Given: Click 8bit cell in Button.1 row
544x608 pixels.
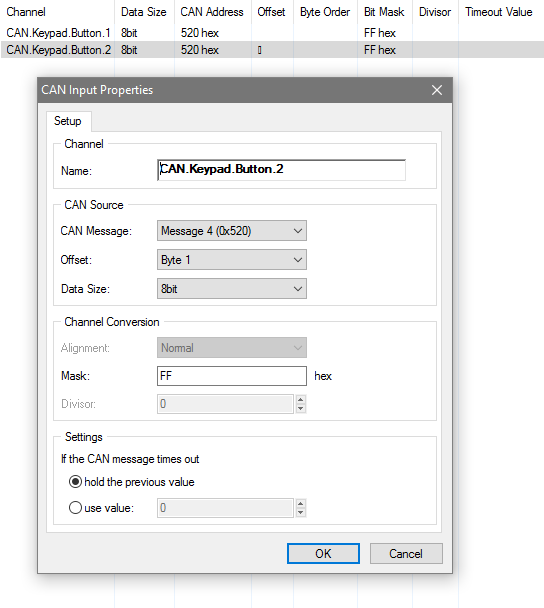Looking at the screenshot, I should 129,33.
